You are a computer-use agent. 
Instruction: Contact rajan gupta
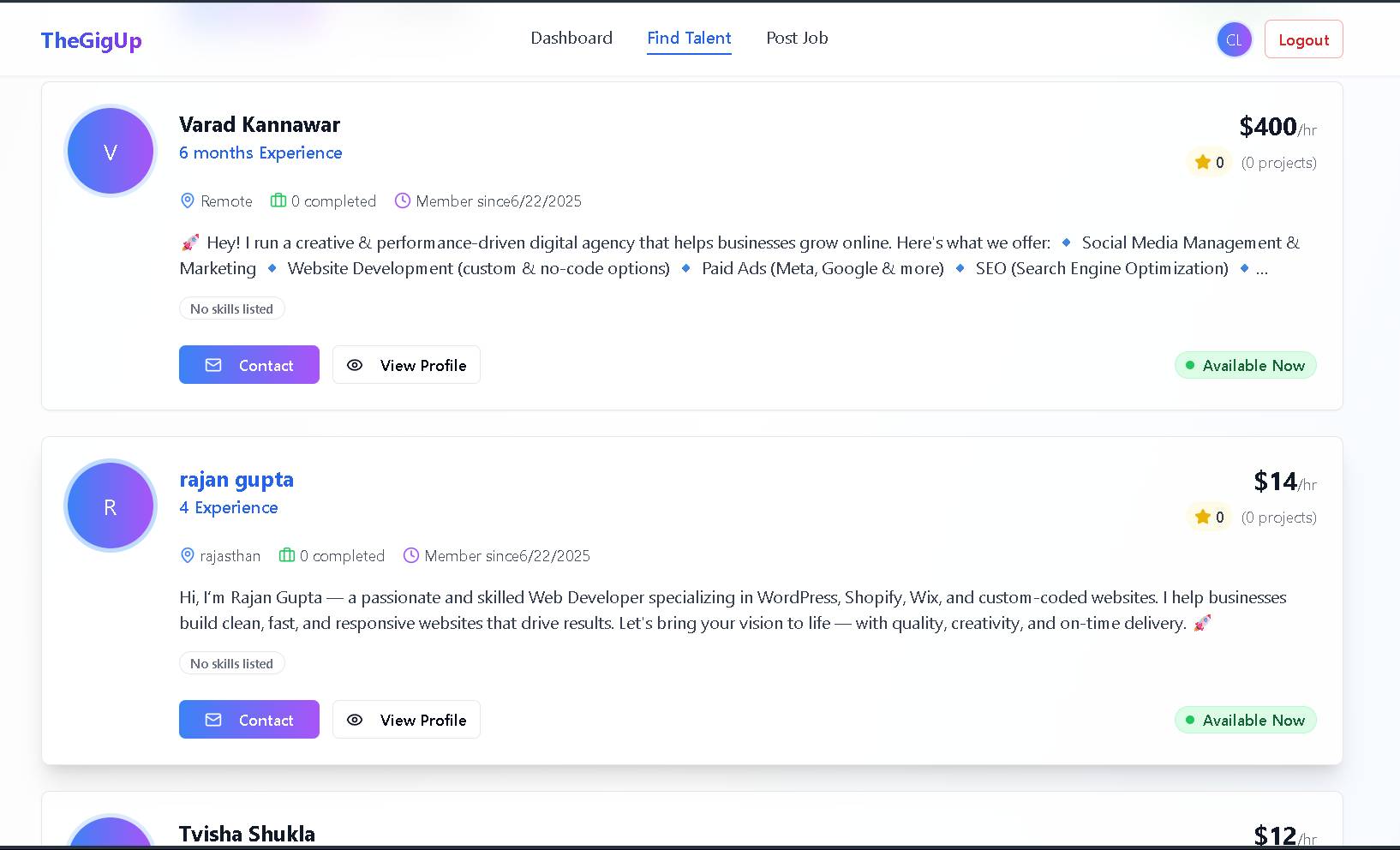click(x=249, y=720)
